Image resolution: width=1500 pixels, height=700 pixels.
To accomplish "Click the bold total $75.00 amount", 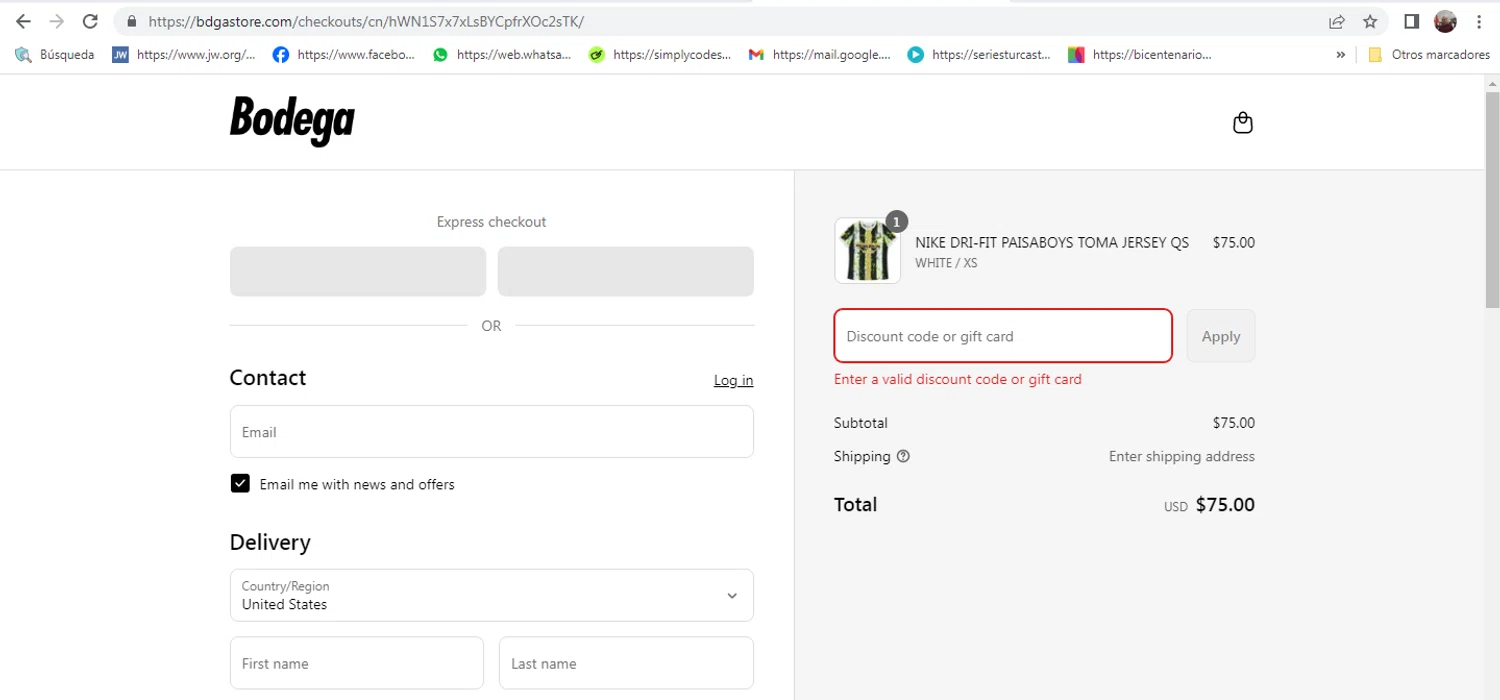I will coord(1225,505).
